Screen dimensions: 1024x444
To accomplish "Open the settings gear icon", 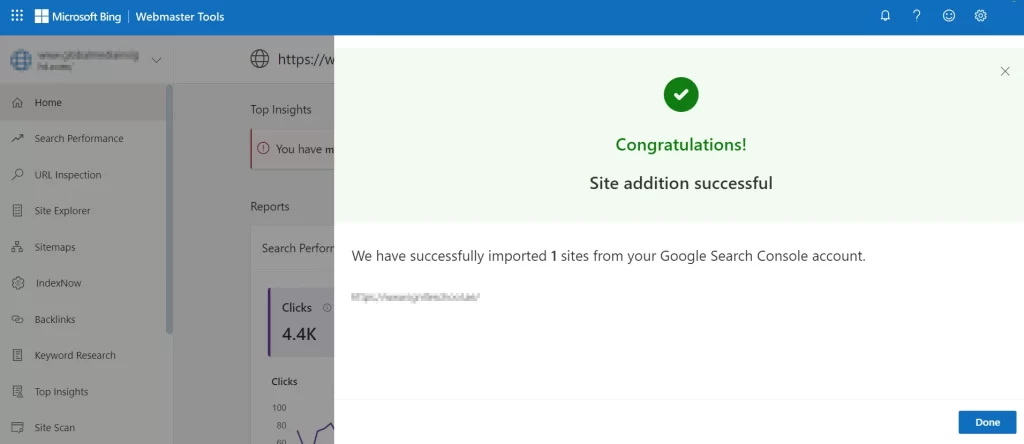I will [x=981, y=16].
